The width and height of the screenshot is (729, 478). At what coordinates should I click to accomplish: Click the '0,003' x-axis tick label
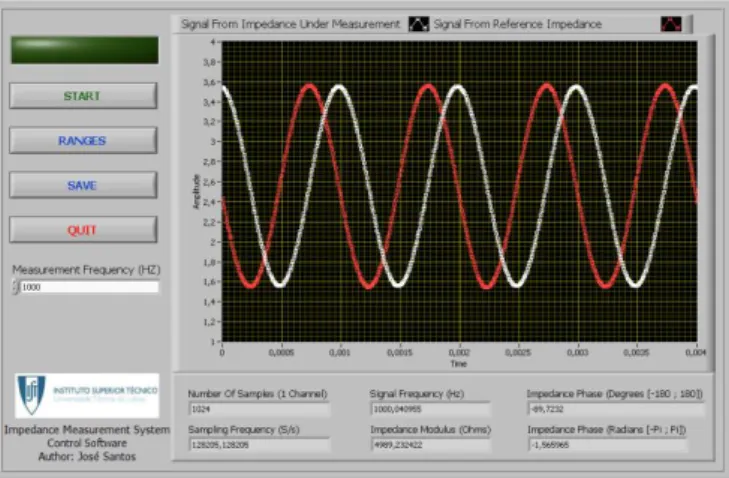coord(577,352)
